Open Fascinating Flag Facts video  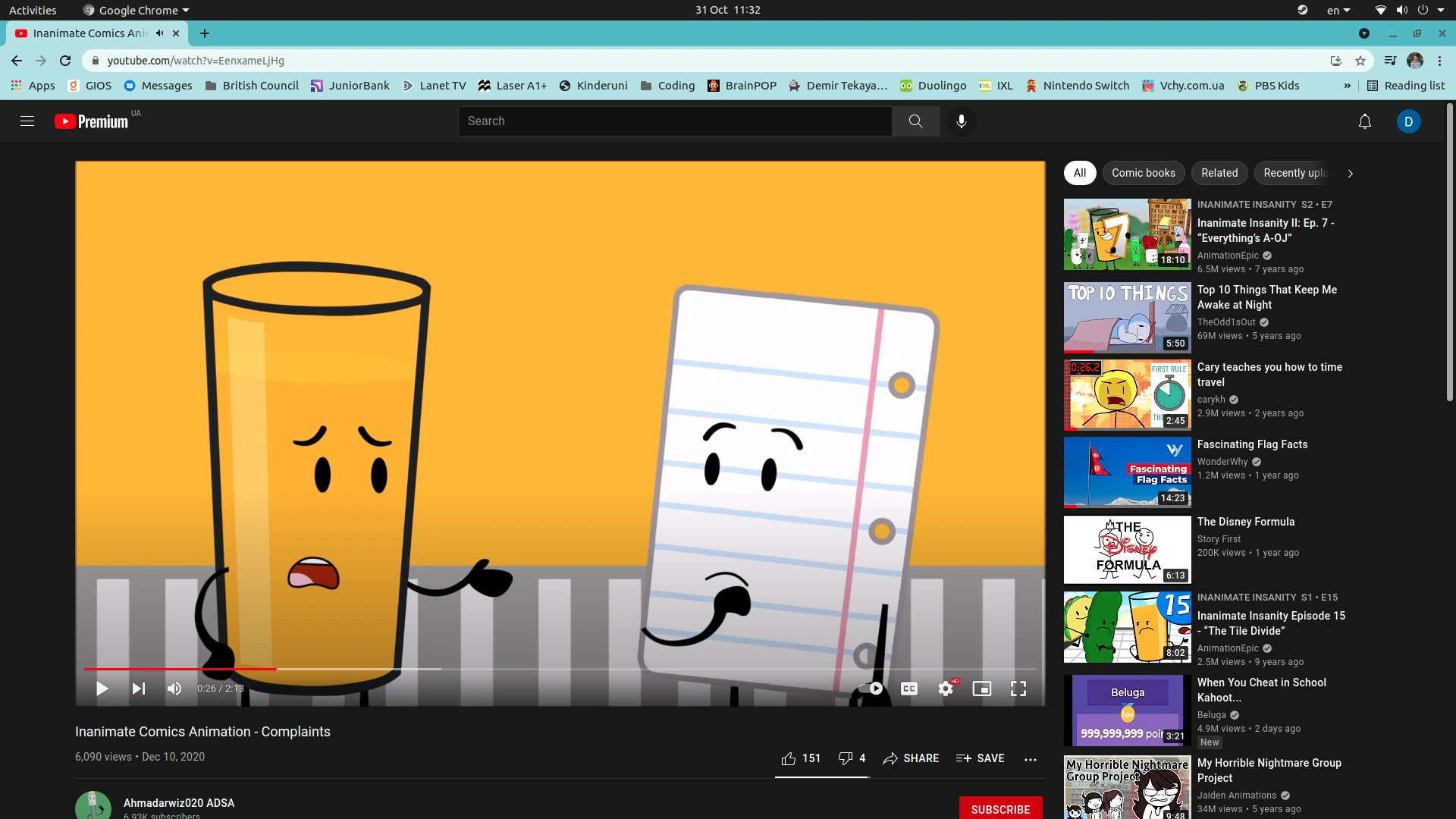click(x=1252, y=444)
